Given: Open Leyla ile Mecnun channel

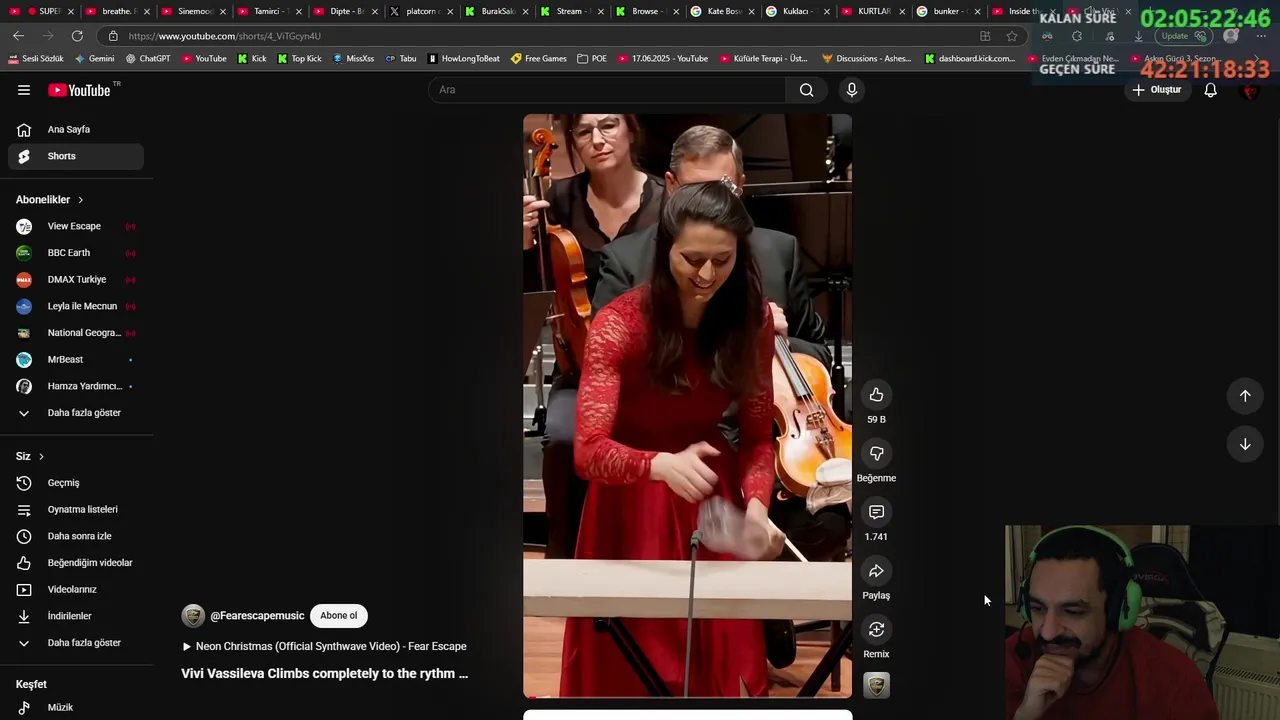Looking at the screenshot, I should click(x=76, y=306).
